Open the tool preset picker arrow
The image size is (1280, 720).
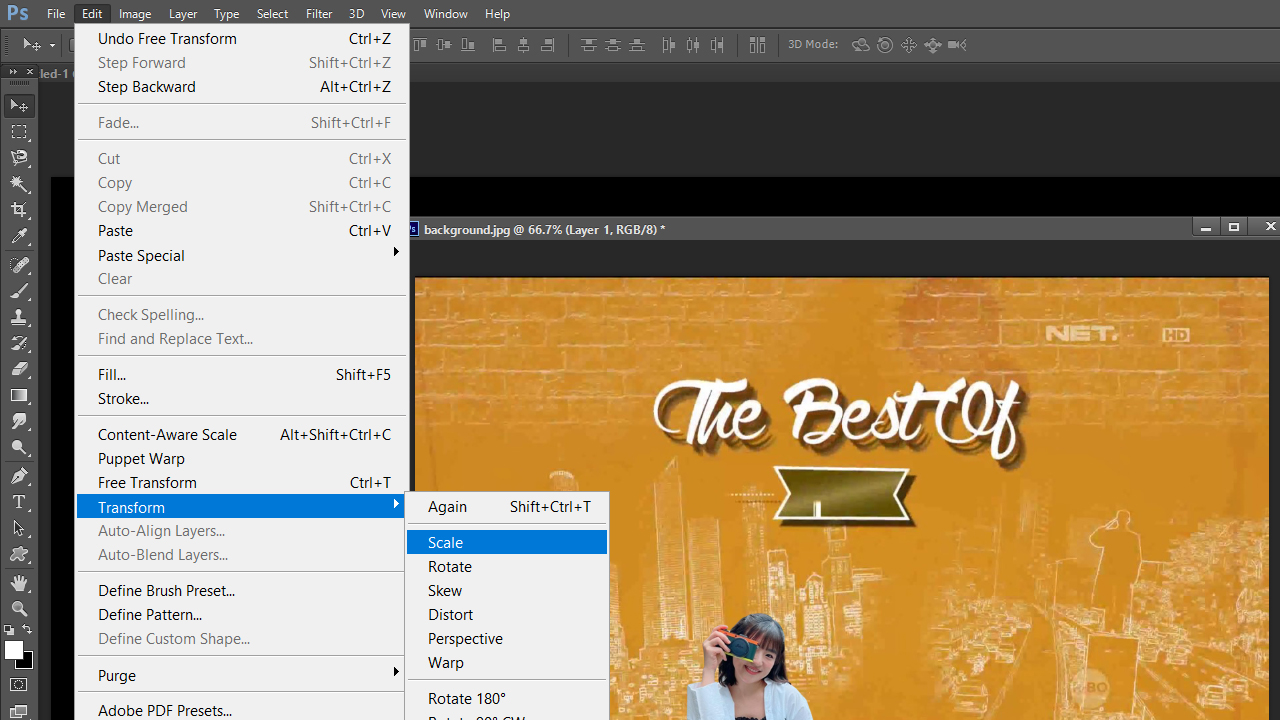pos(52,46)
